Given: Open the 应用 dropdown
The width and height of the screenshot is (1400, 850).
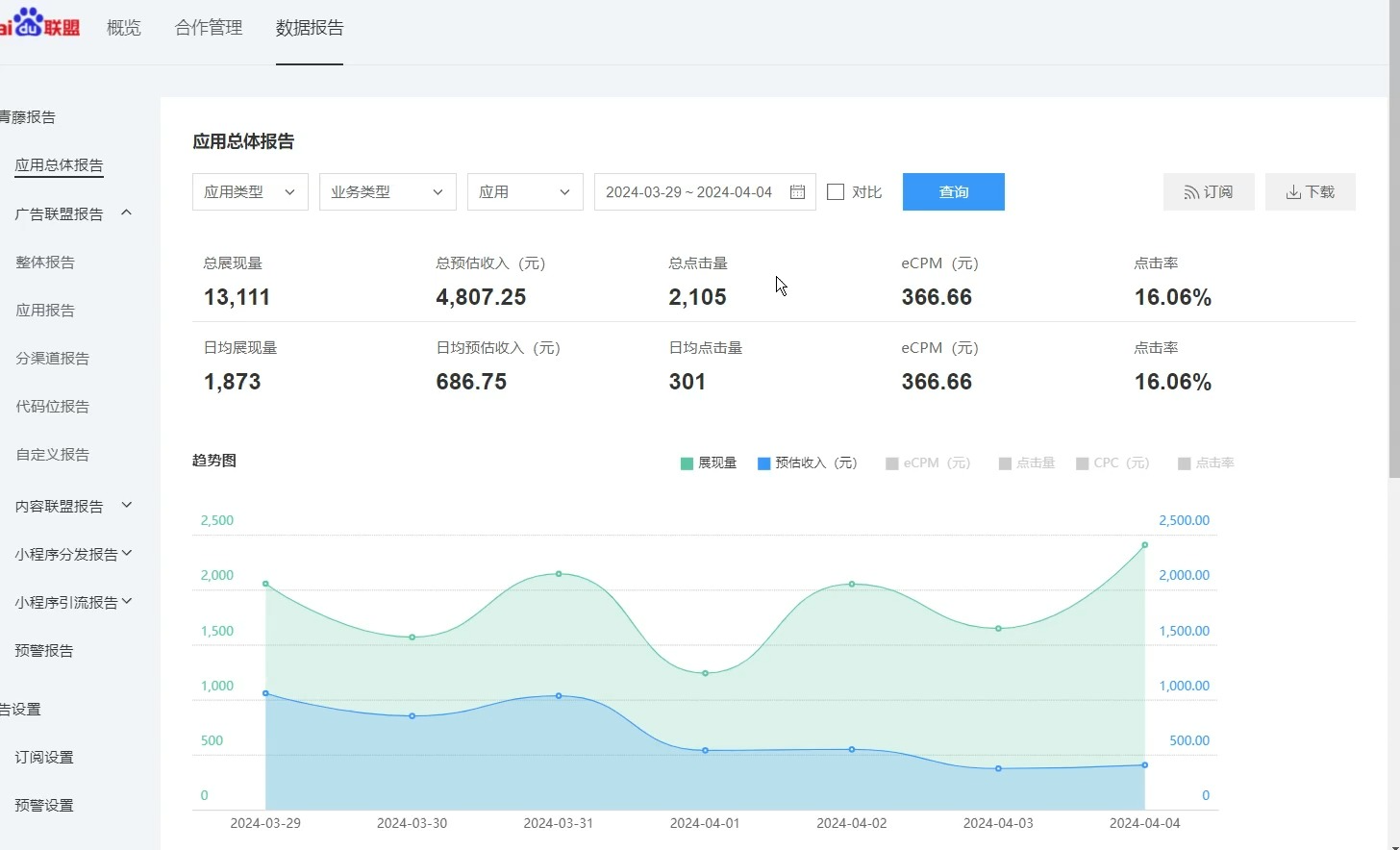Looking at the screenshot, I should click(x=525, y=192).
